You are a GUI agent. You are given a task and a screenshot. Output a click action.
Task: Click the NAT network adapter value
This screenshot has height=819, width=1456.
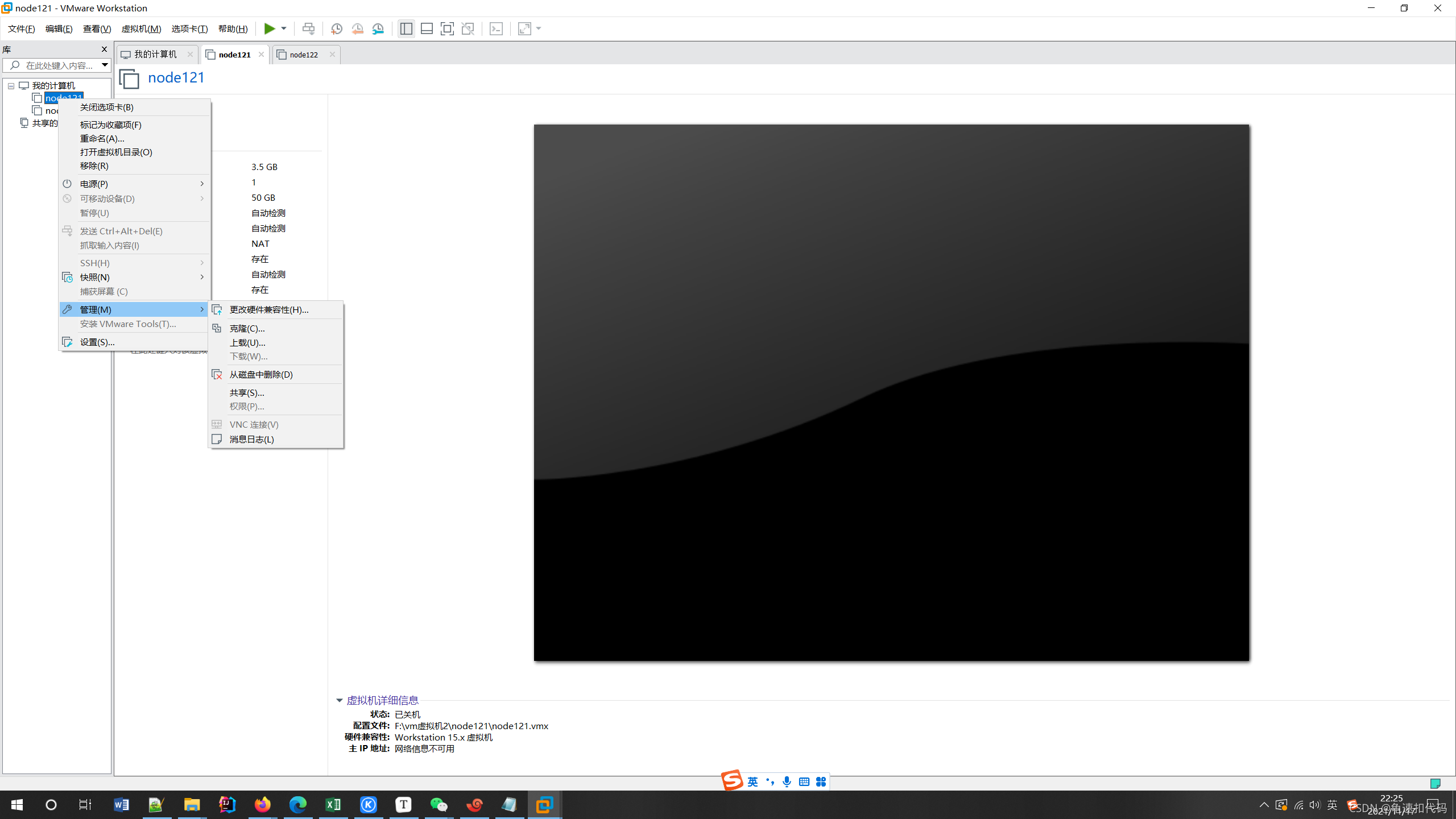260,243
